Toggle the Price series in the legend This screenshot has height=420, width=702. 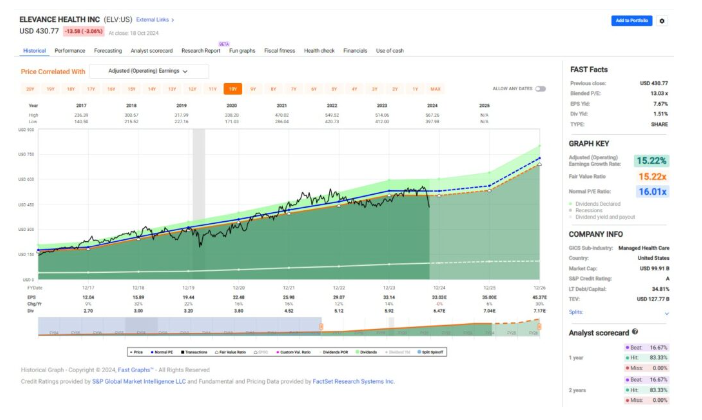[136, 352]
